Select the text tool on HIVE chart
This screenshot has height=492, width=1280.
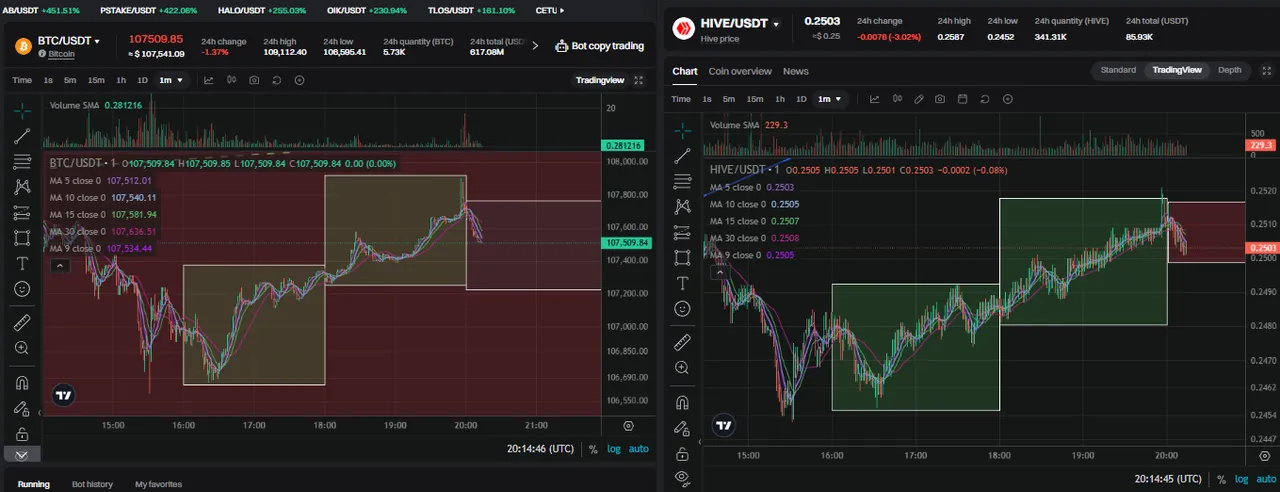(683, 284)
